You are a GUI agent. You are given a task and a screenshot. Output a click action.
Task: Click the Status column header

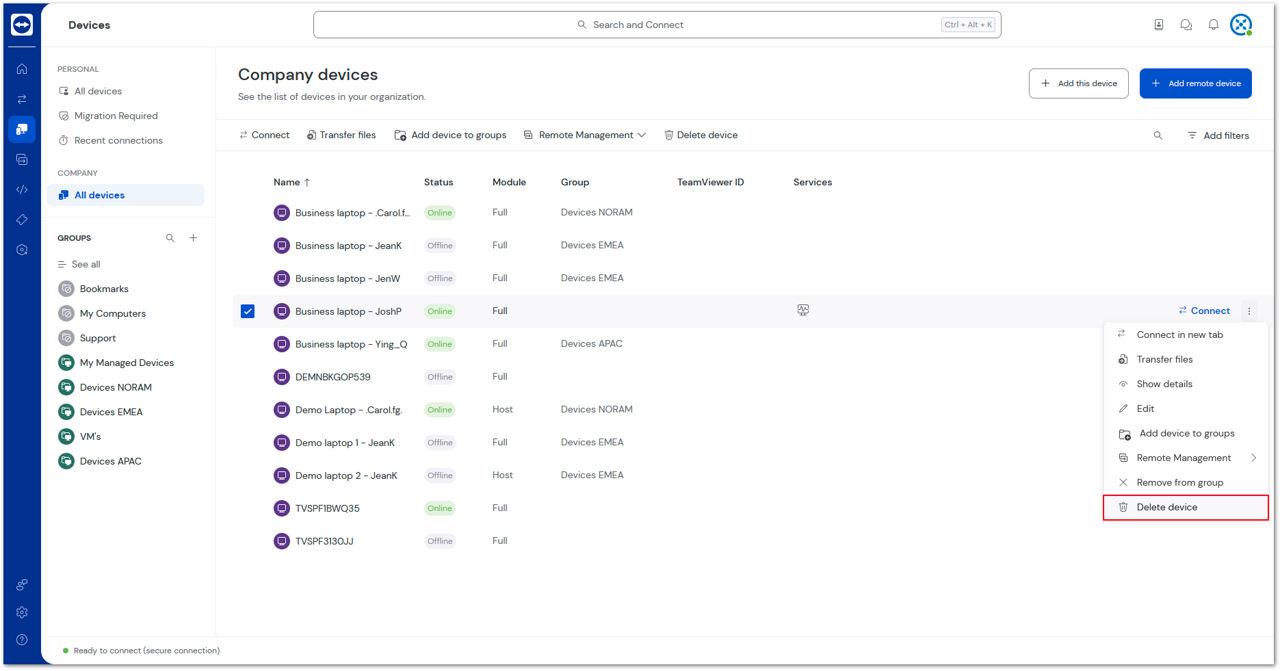tap(438, 182)
